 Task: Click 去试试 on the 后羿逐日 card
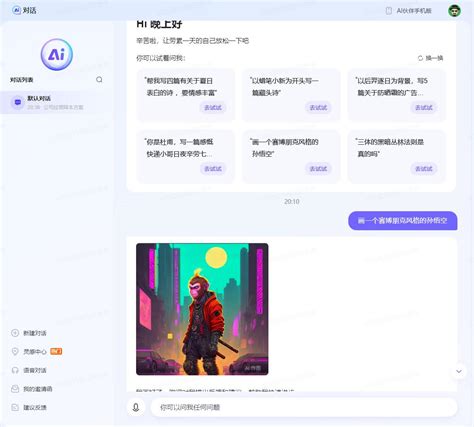click(x=424, y=108)
